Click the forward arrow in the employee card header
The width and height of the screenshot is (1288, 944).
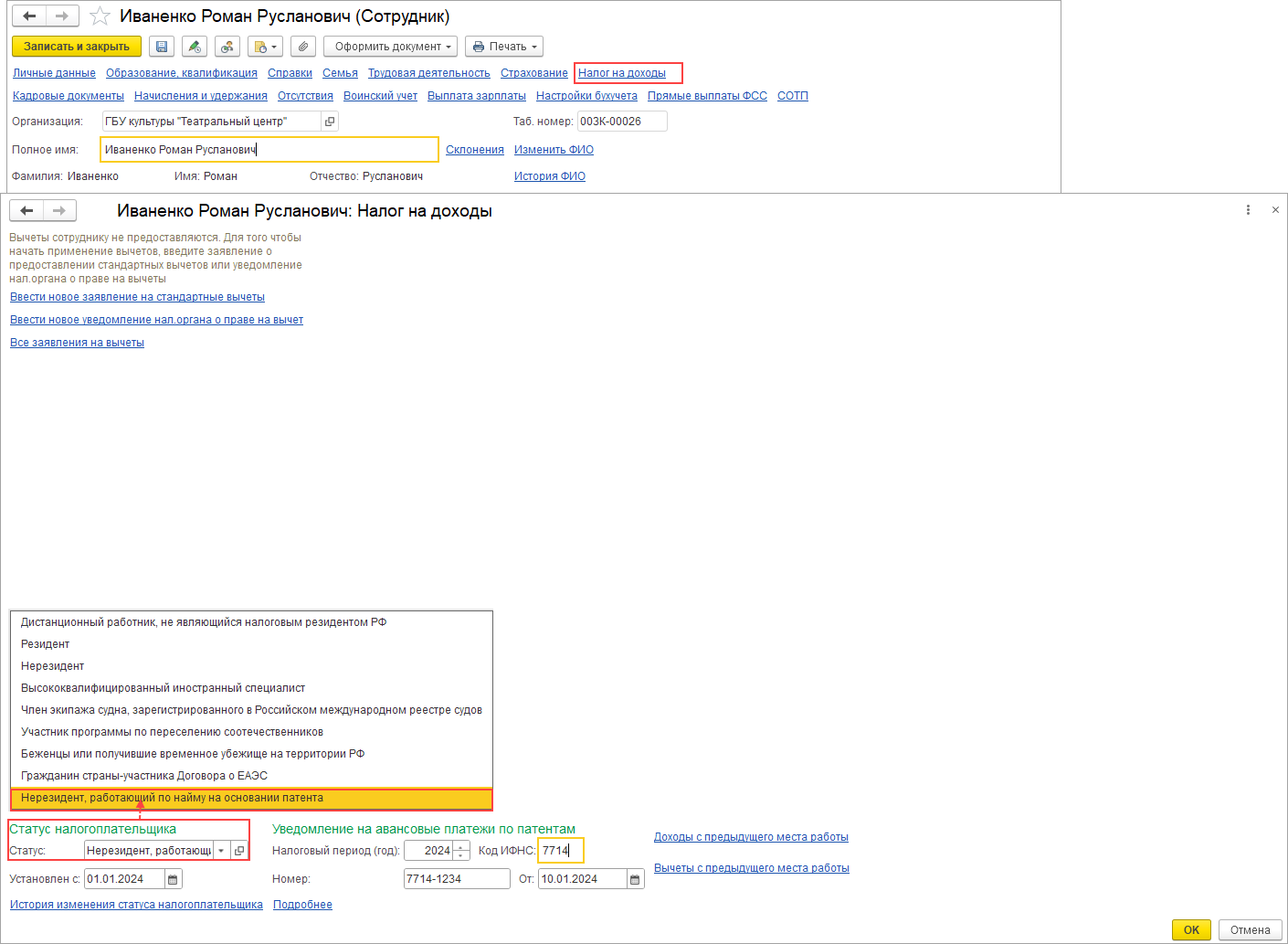(x=62, y=16)
